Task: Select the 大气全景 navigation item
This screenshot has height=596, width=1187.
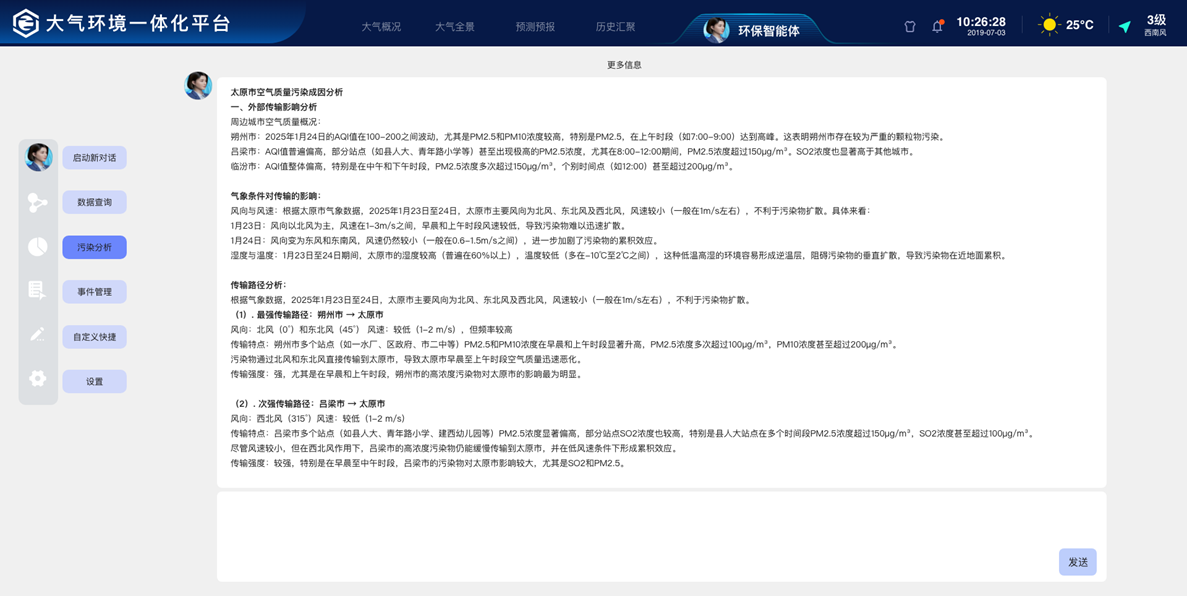Action: [x=457, y=27]
